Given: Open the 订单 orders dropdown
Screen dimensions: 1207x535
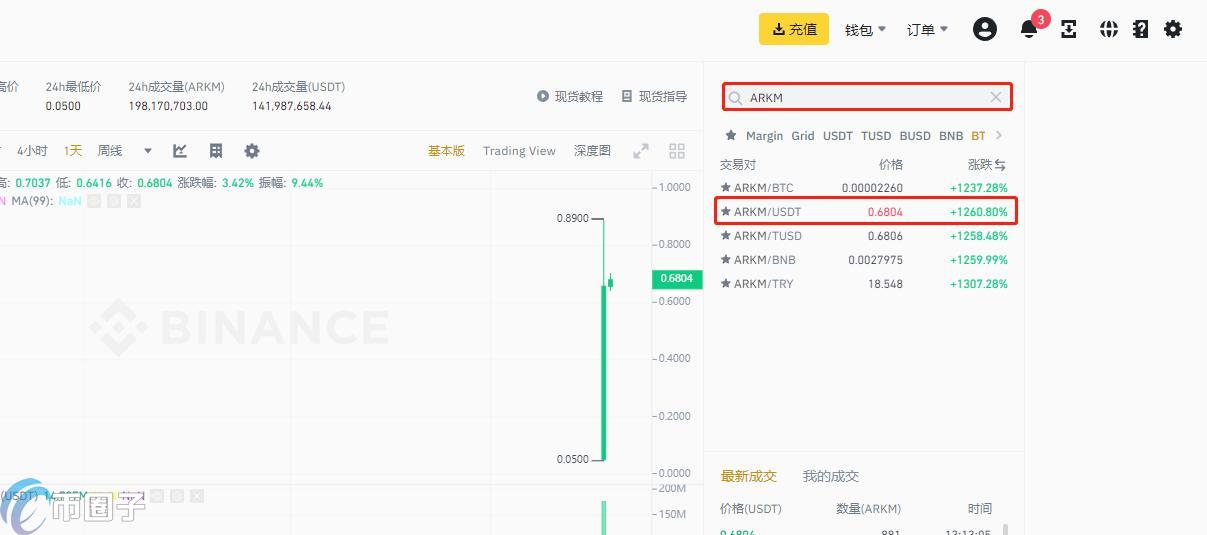Looking at the screenshot, I should pos(927,30).
